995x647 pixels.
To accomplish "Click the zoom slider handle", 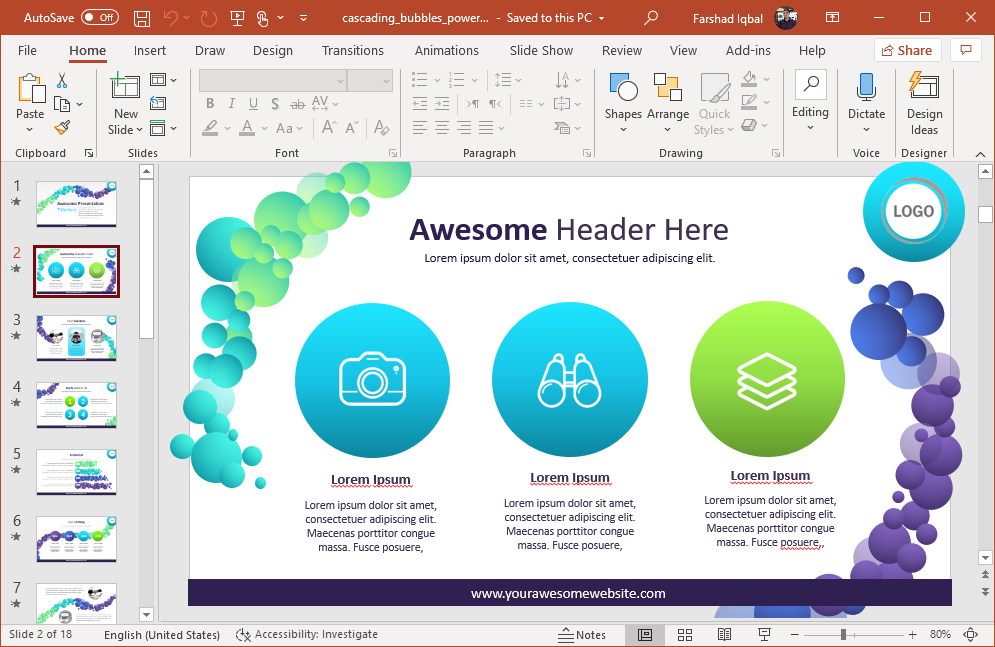I will pos(844,635).
